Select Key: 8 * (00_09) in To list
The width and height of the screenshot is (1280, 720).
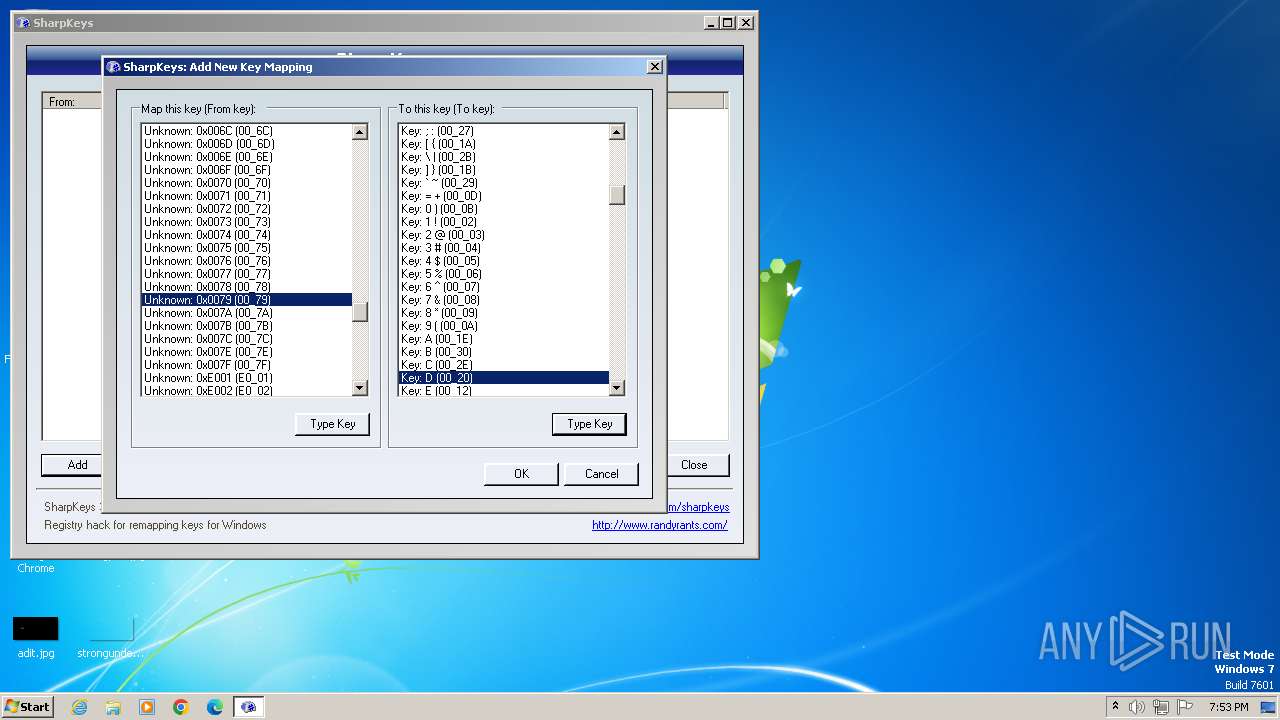point(503,313)
